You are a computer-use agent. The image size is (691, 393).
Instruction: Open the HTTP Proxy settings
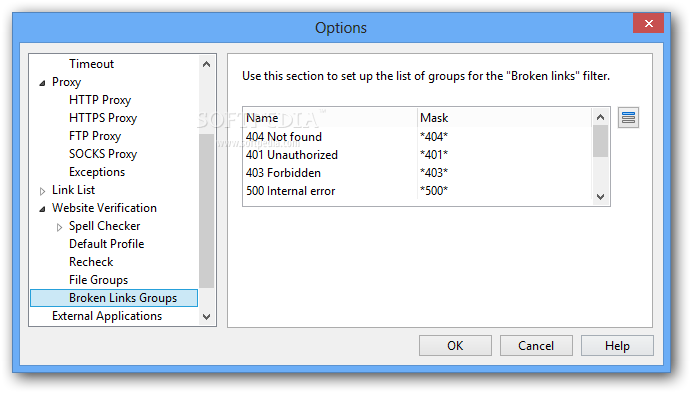(x=100, y=100)
